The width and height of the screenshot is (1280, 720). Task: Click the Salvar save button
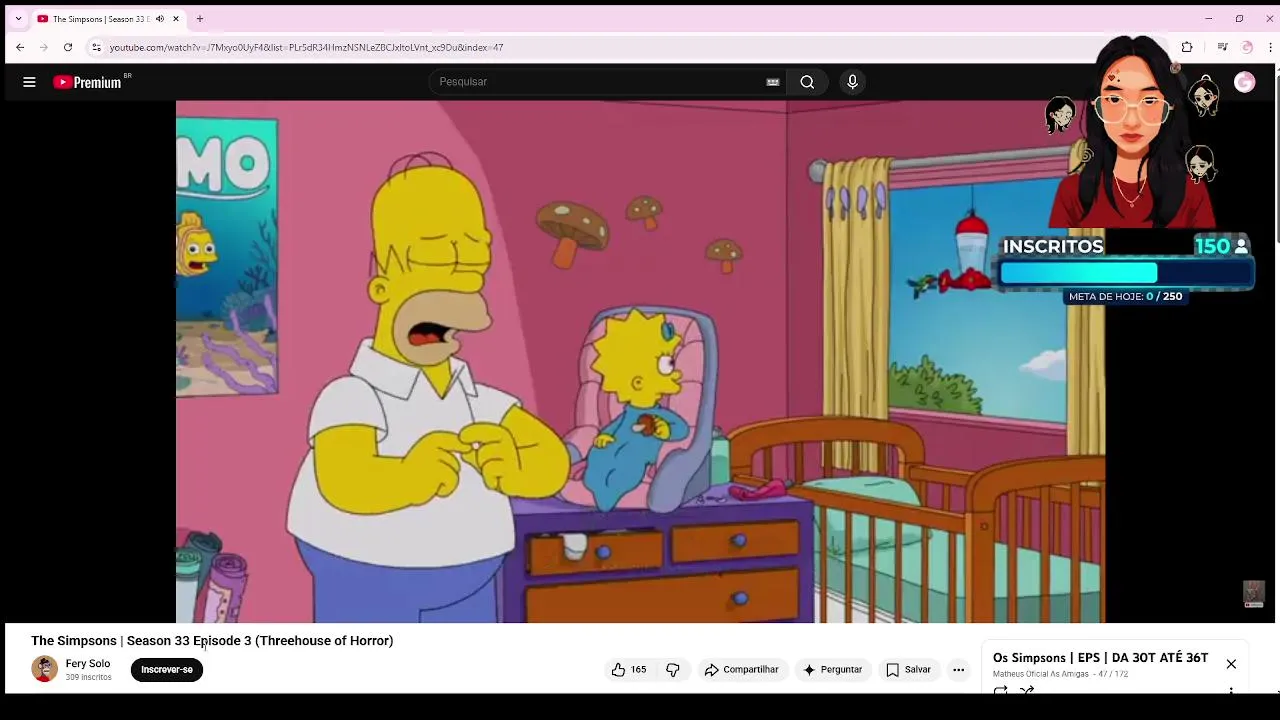click(x=908, y=670)
